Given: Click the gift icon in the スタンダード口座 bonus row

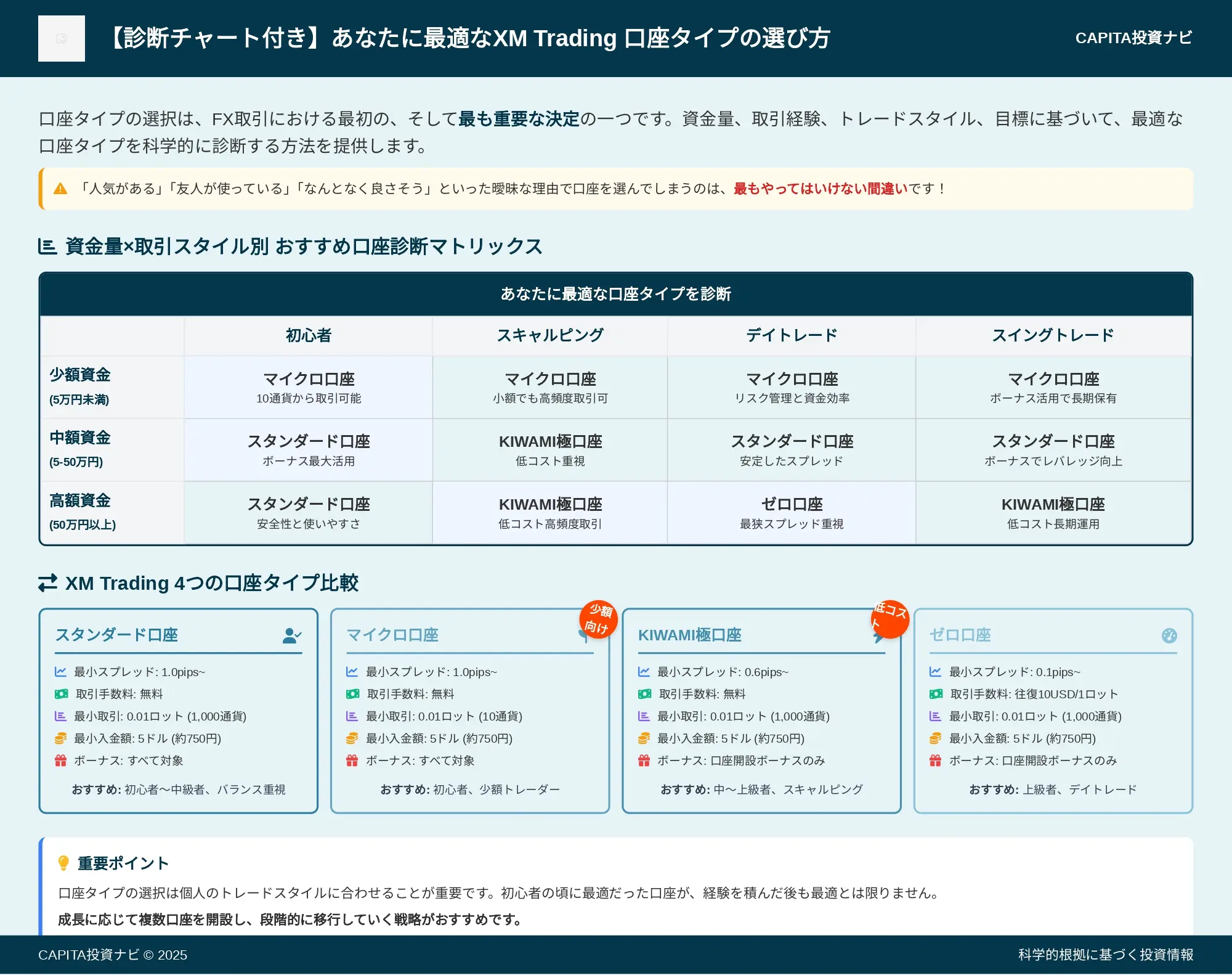Looking at the screenshot, I should pyautogui.click(x=60, y=761).
